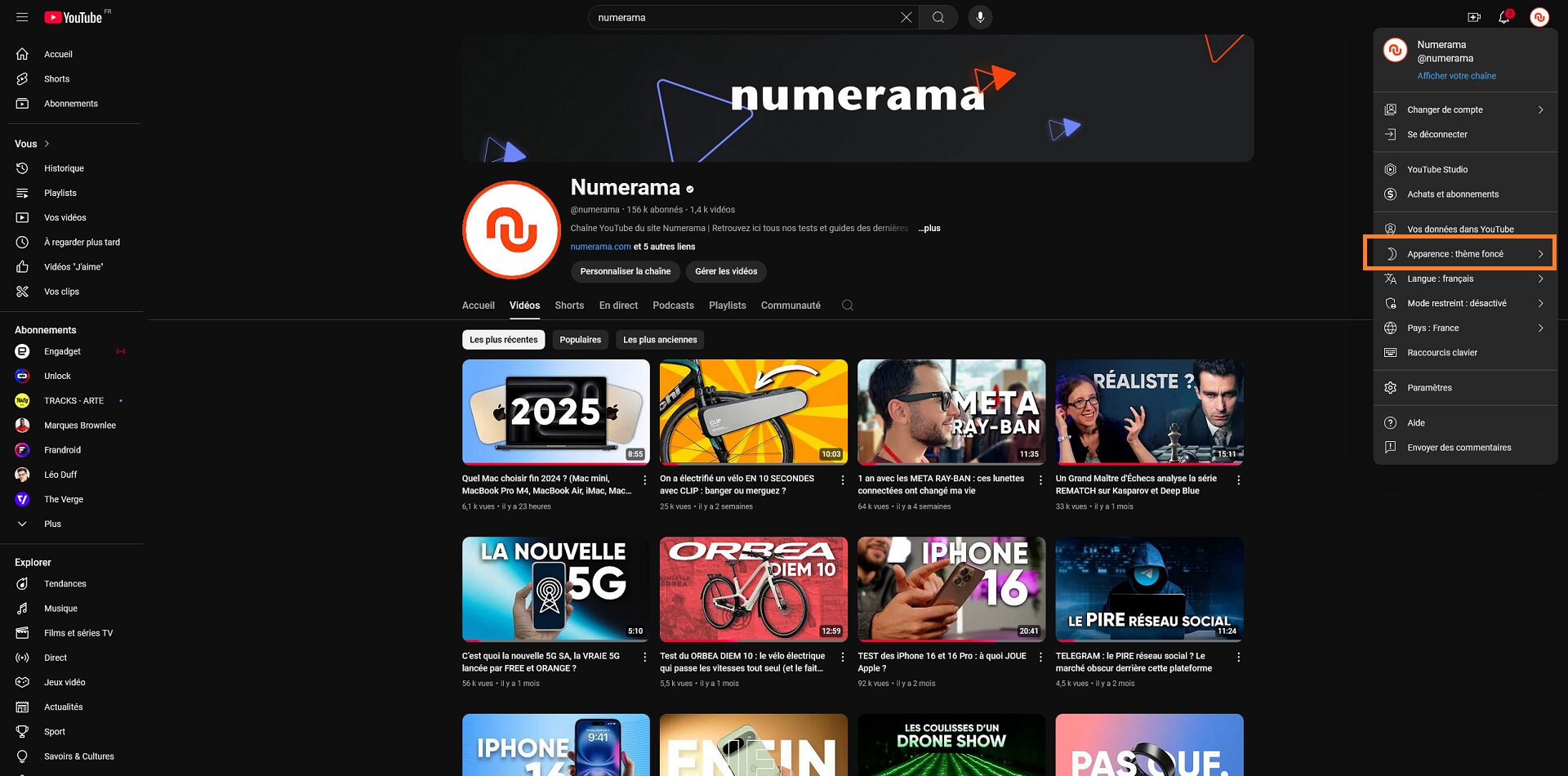Select the Populaires filter
Screen dimensions: 1568x776
pos(580,340)
